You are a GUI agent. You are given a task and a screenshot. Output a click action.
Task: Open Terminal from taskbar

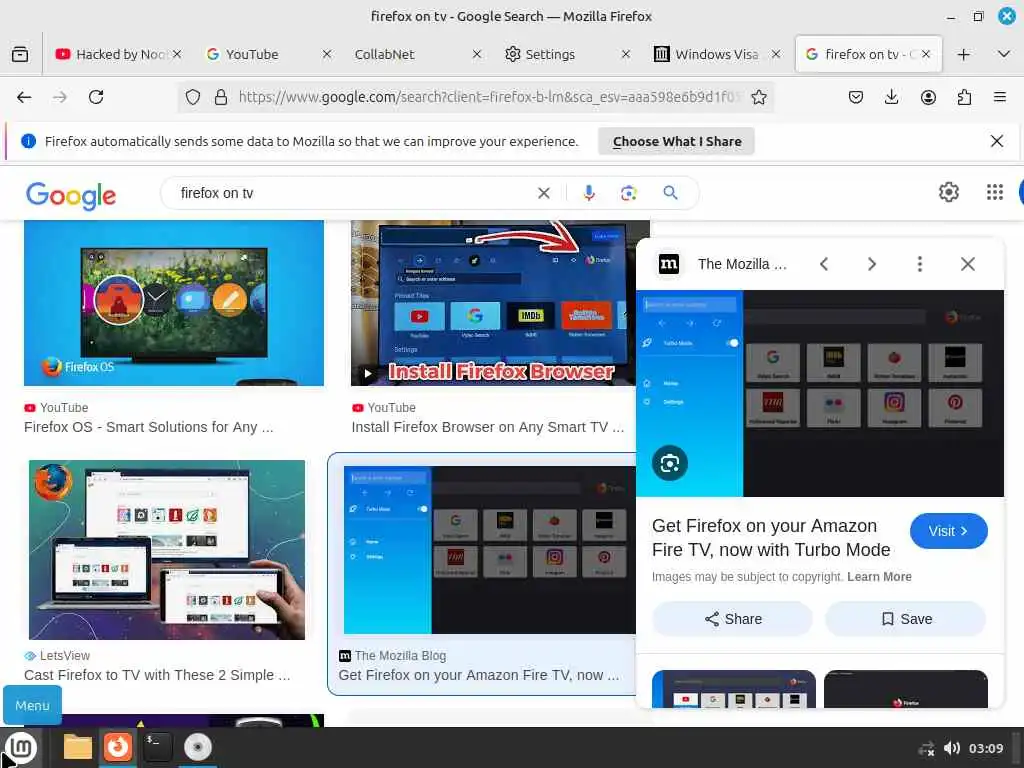tap(157, 747)
